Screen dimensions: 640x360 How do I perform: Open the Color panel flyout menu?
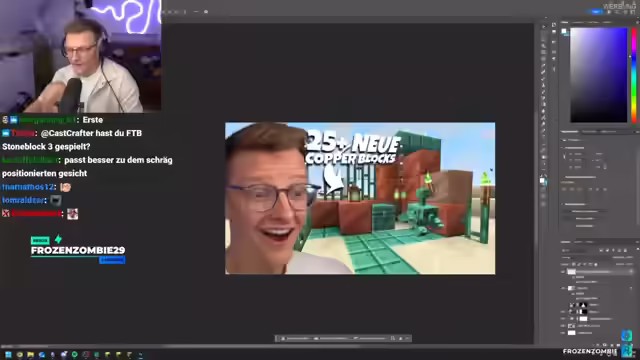pyautogui.click(x=638, y=23)
